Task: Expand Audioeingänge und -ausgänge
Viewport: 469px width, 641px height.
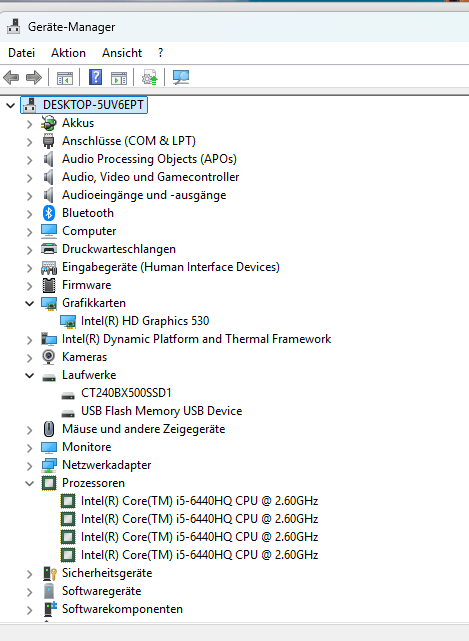Action: (x=29, y=195)
